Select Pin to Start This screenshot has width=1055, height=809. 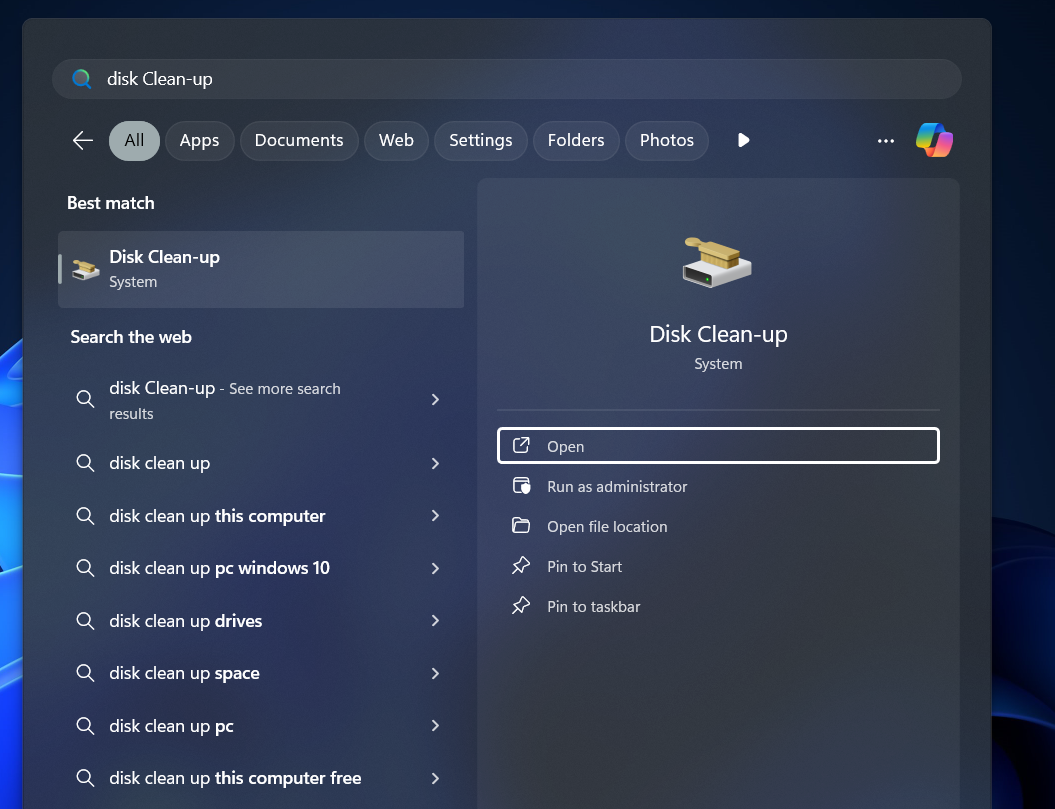tap(718, 566)
